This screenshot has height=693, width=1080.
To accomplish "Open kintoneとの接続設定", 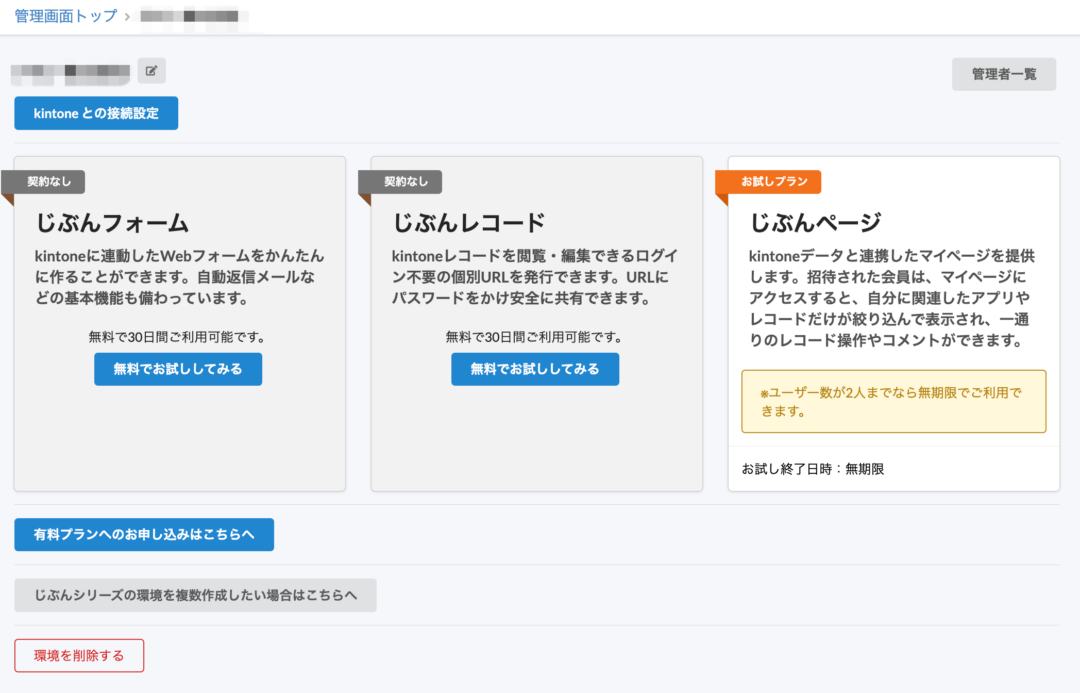I will 95,113.
